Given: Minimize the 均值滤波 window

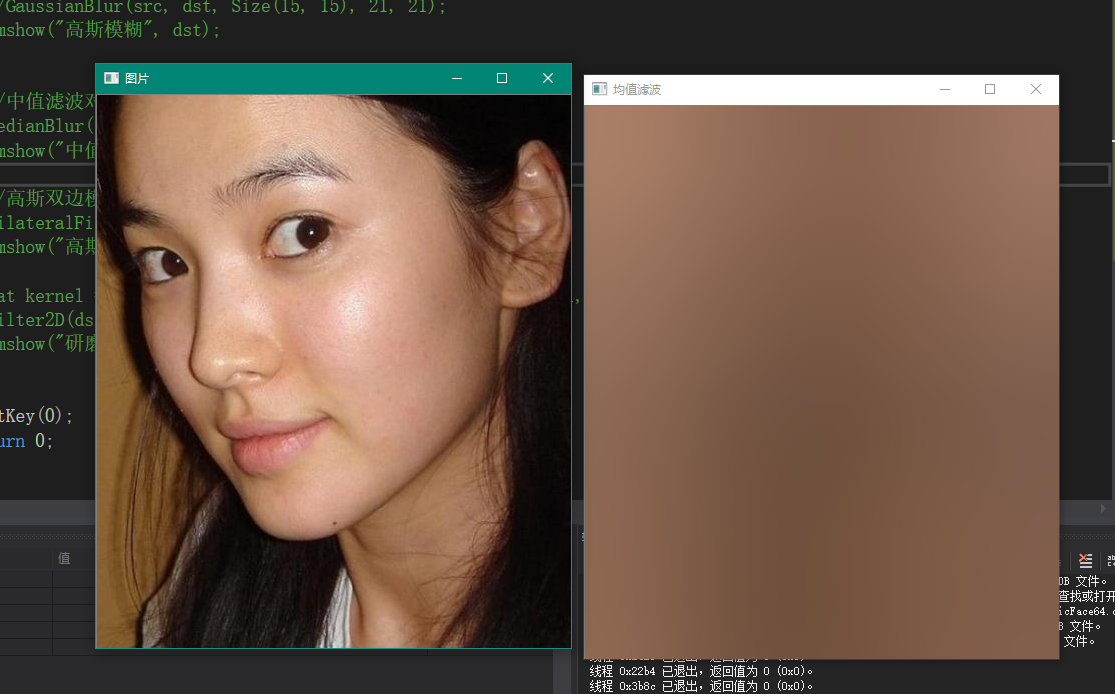Looking at the screenshot, I should [945, 89].
